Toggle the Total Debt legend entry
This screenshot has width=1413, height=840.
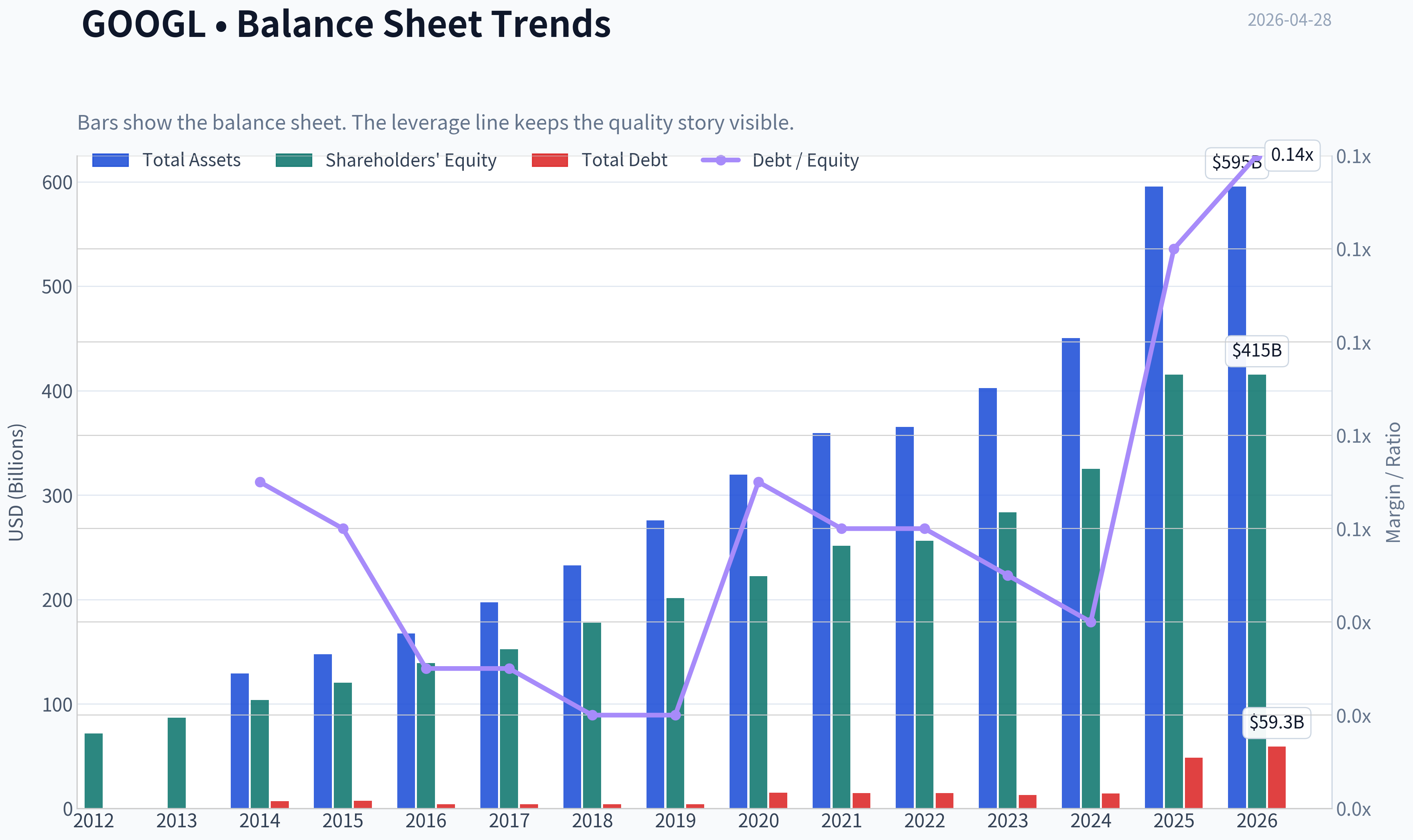[600, 160]
